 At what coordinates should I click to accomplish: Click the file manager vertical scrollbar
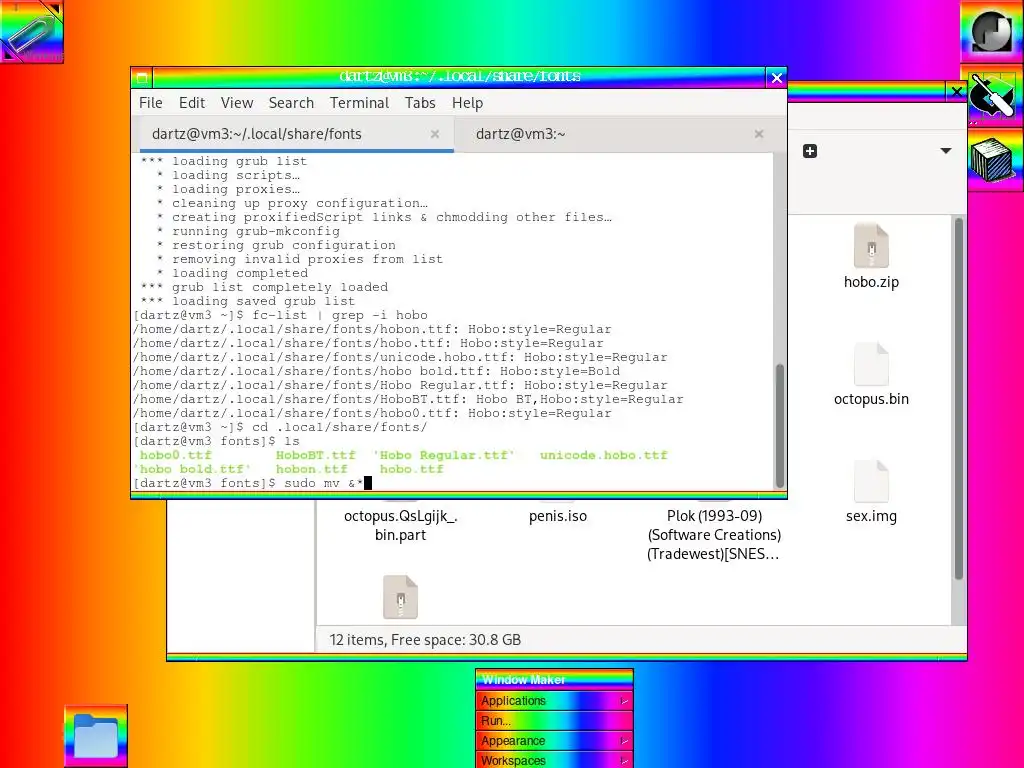tap(959, 398)
